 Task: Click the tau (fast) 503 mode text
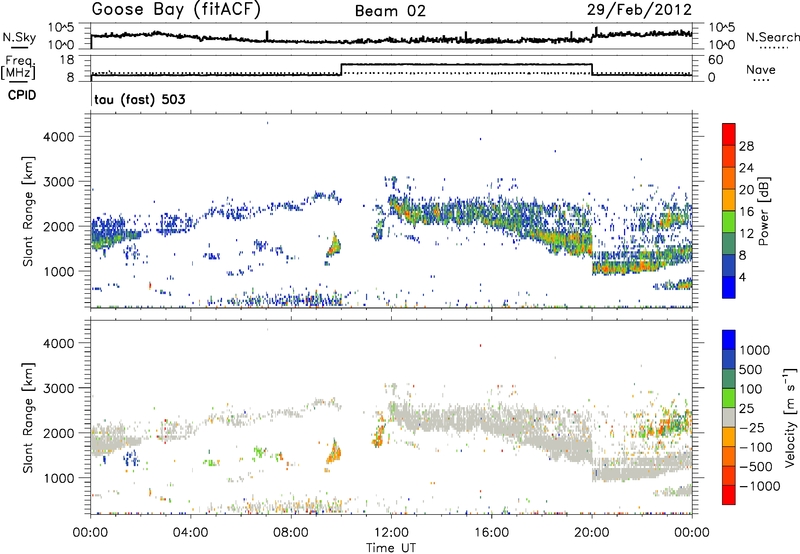coord(139,99)
